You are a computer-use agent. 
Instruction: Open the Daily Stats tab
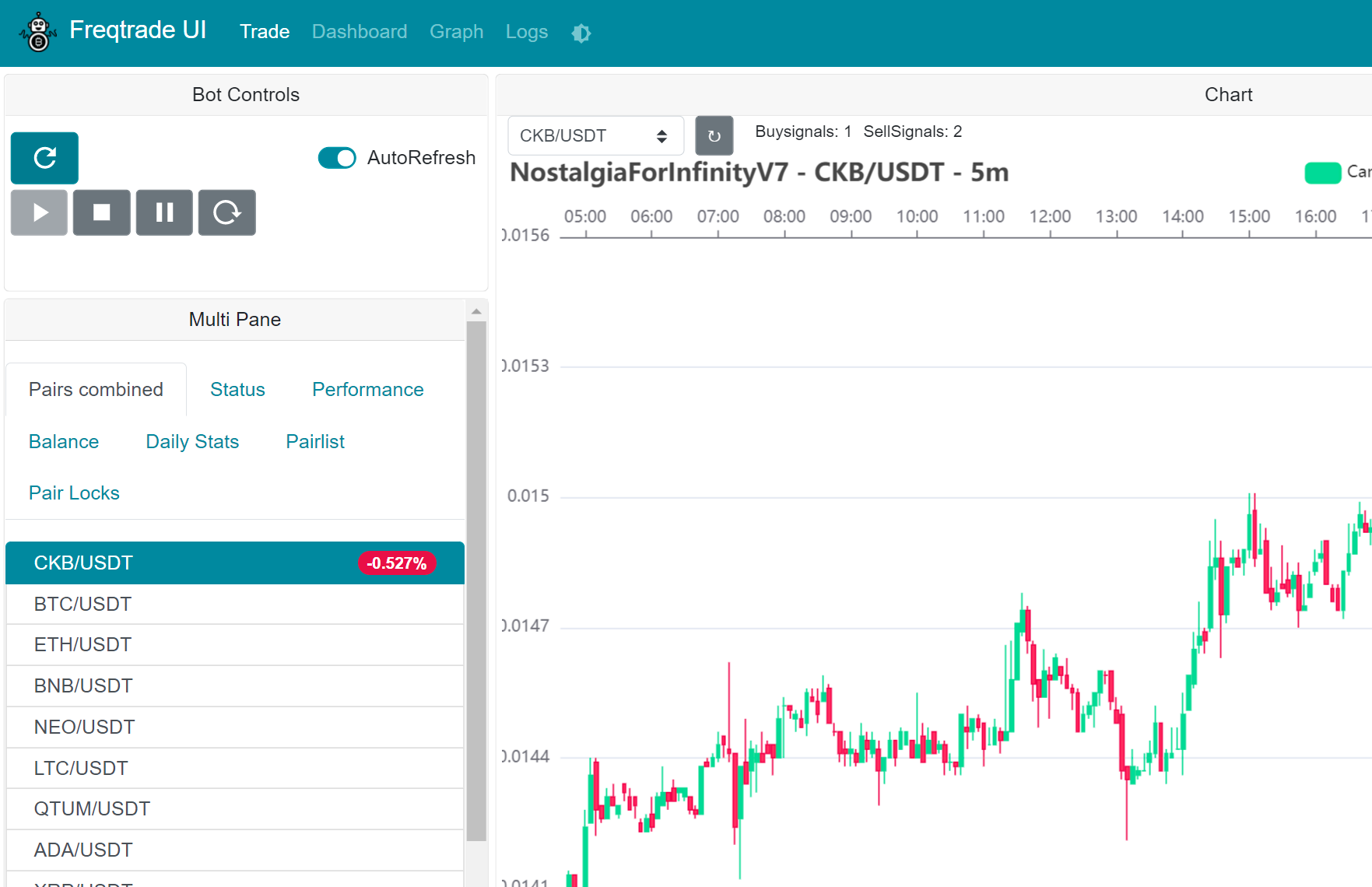tap(191, 441)
